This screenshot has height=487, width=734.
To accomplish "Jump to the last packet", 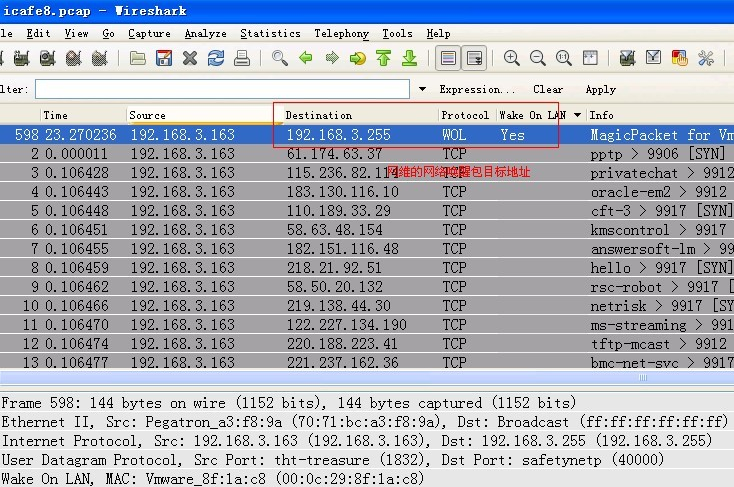I will (x=410, y=59).
